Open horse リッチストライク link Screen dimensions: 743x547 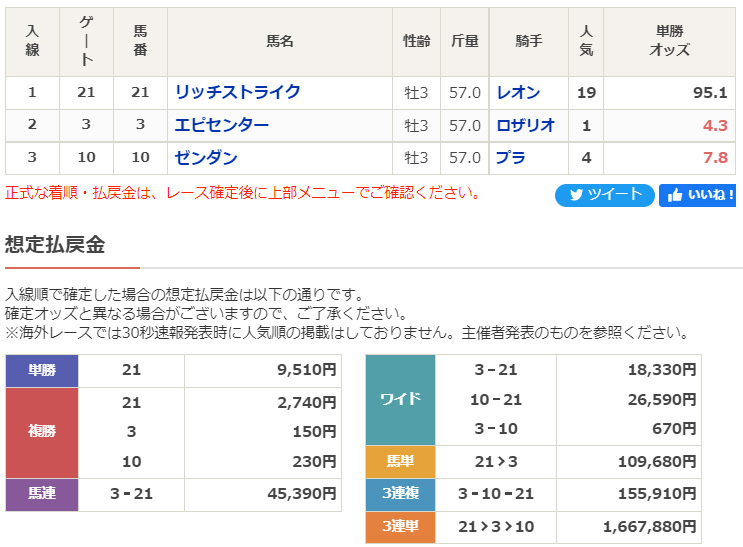(237, 92)
